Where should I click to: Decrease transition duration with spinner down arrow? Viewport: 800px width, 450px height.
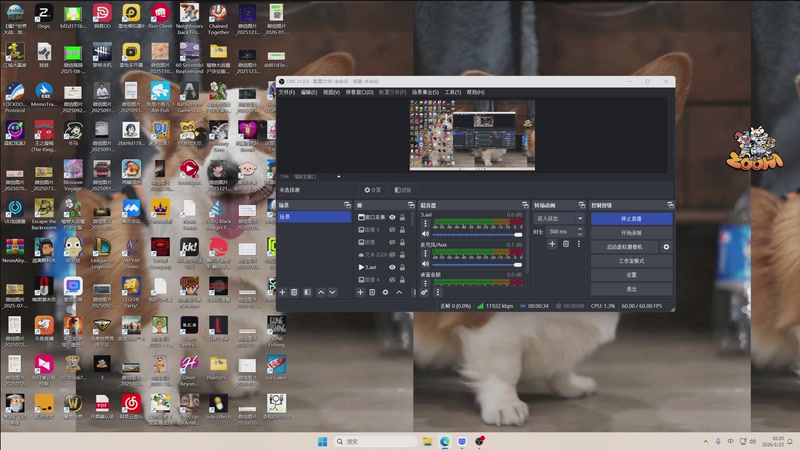pos(580,234)
